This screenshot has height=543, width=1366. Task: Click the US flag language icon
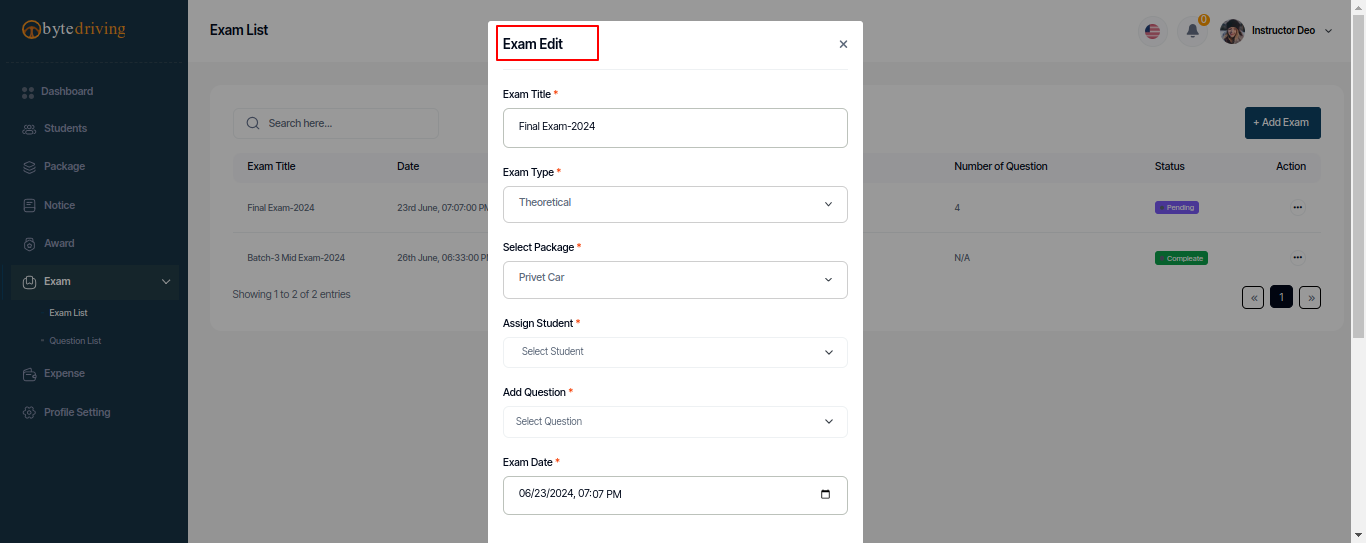tap(1153, 31)
